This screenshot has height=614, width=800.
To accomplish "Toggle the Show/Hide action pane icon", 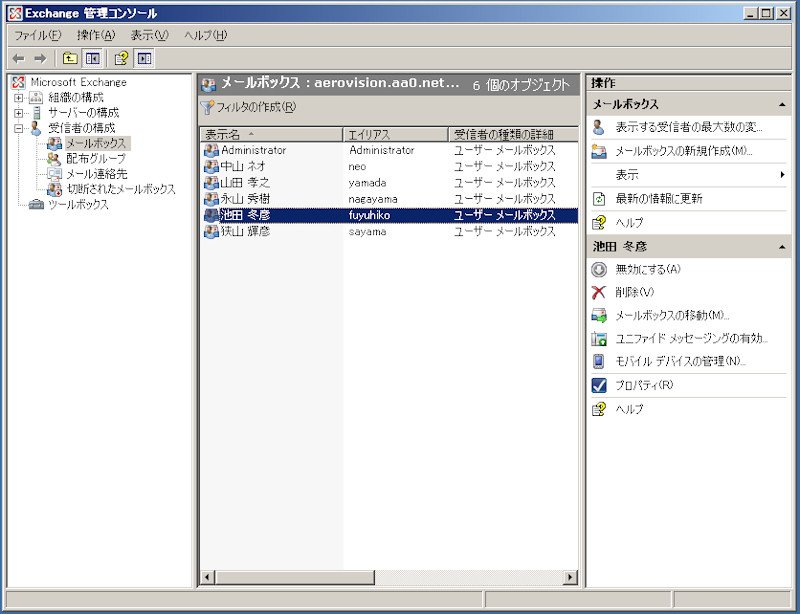I will click(144, 58).
